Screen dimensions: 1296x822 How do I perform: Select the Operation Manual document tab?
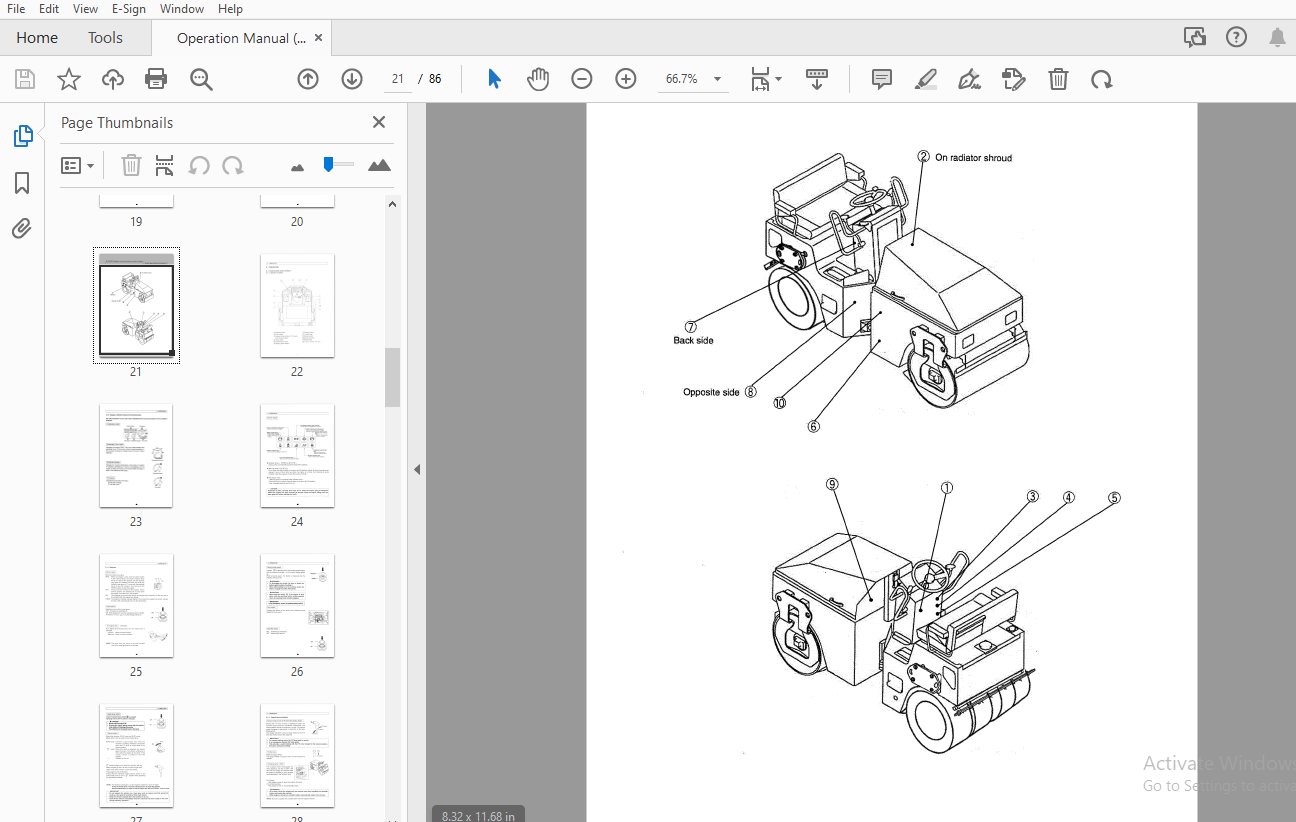click(x=241, y=38)
